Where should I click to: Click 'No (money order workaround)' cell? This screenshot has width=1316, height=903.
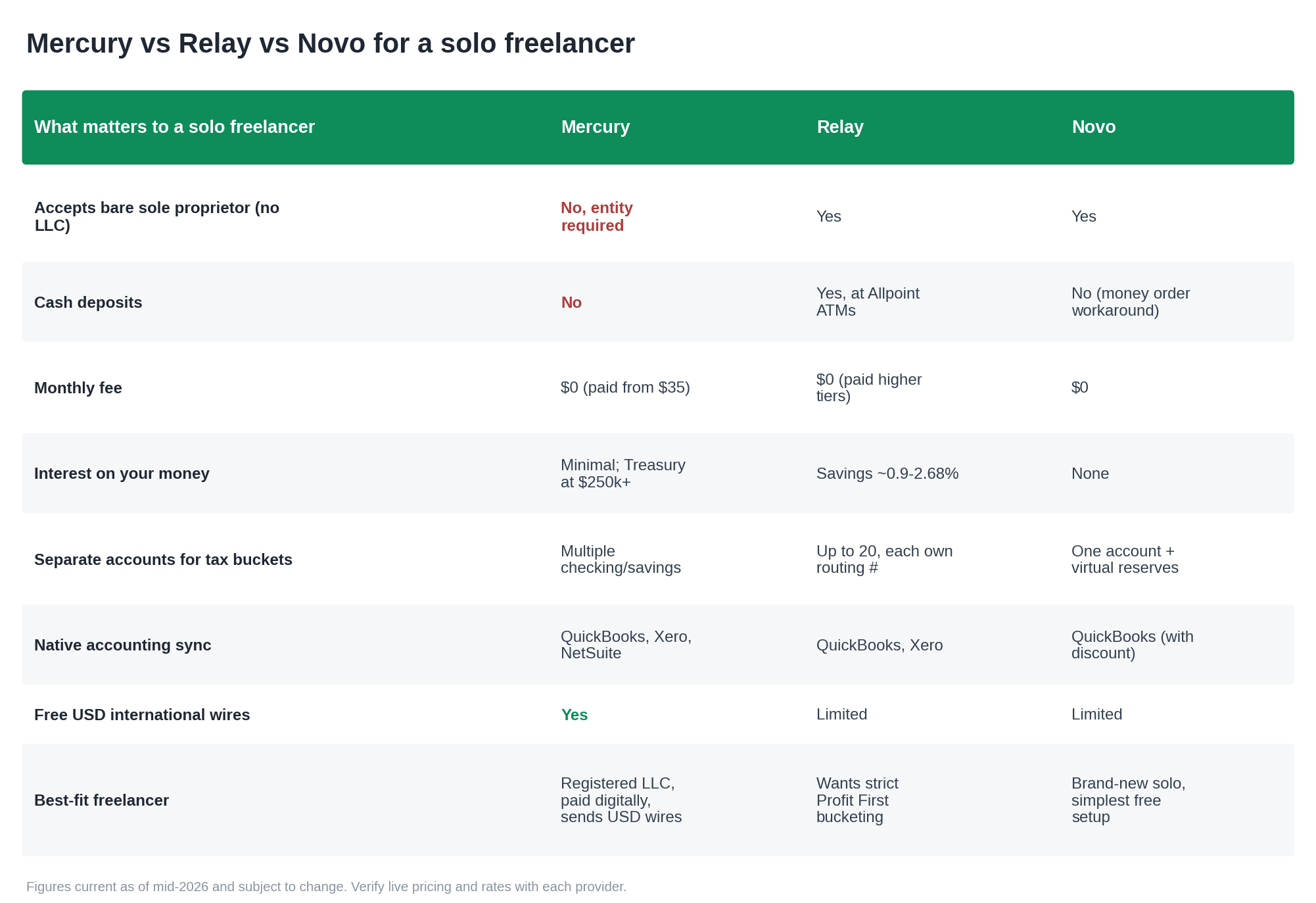click(1131, 302)
